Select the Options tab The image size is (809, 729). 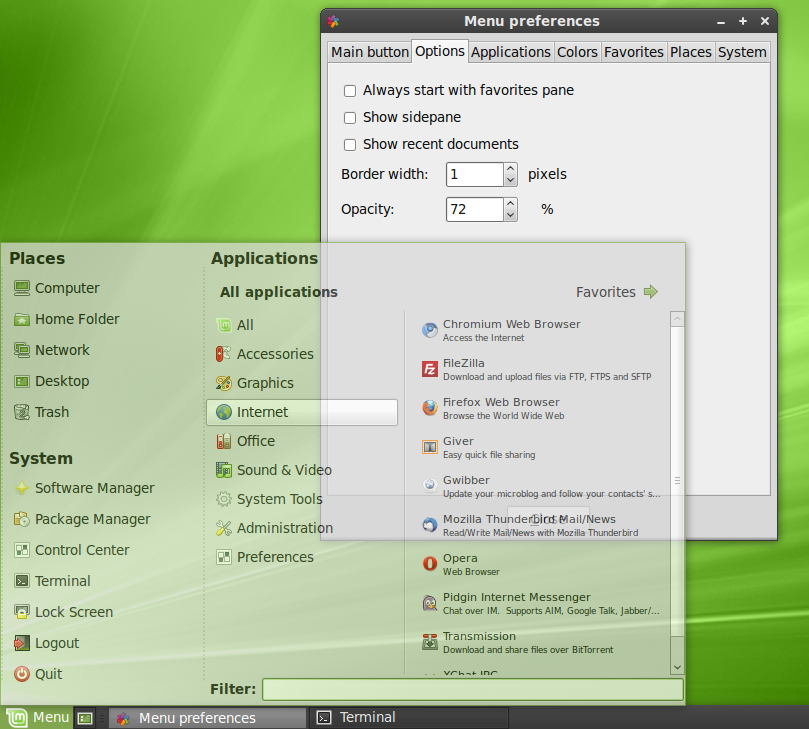(440, 51)
